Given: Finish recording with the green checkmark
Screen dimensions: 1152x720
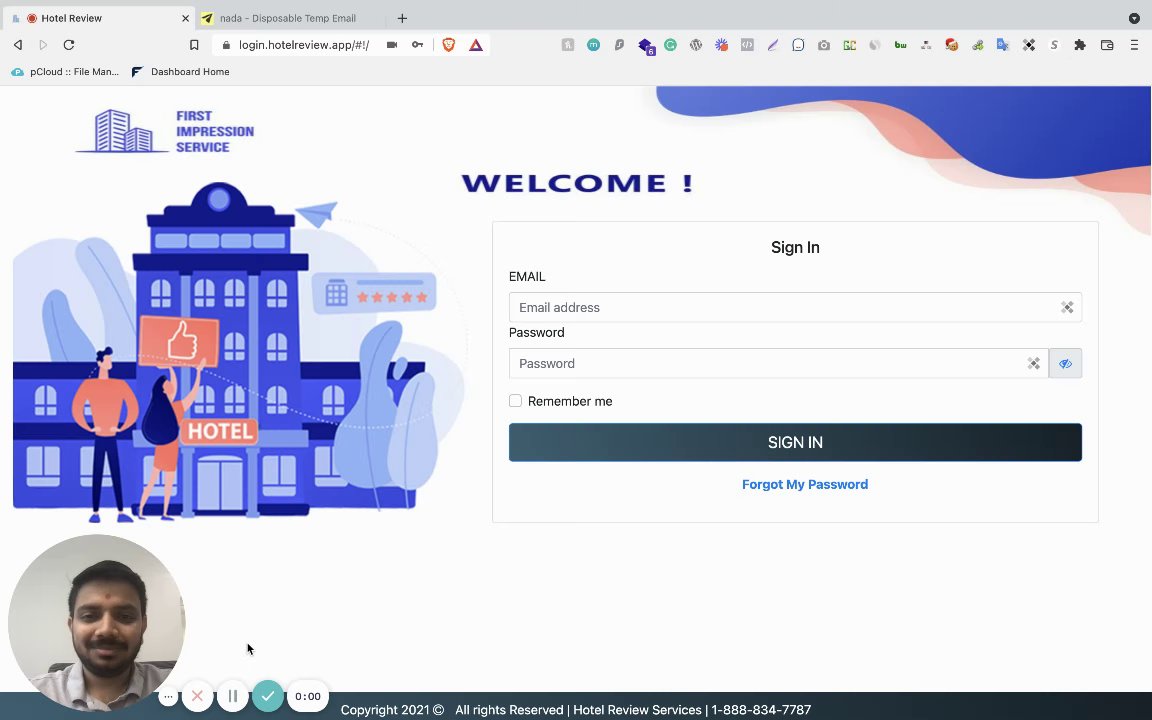Looking at the screenshot, I should pyautogui.click(x=267, y=696).
